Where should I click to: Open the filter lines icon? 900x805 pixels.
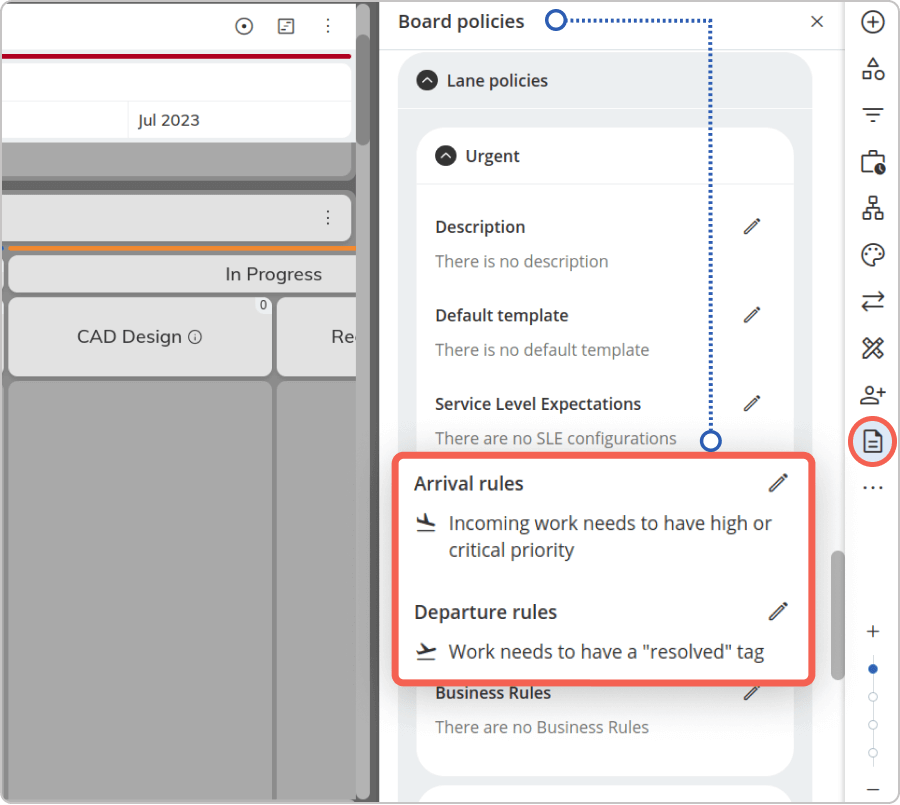coord(872,115)
